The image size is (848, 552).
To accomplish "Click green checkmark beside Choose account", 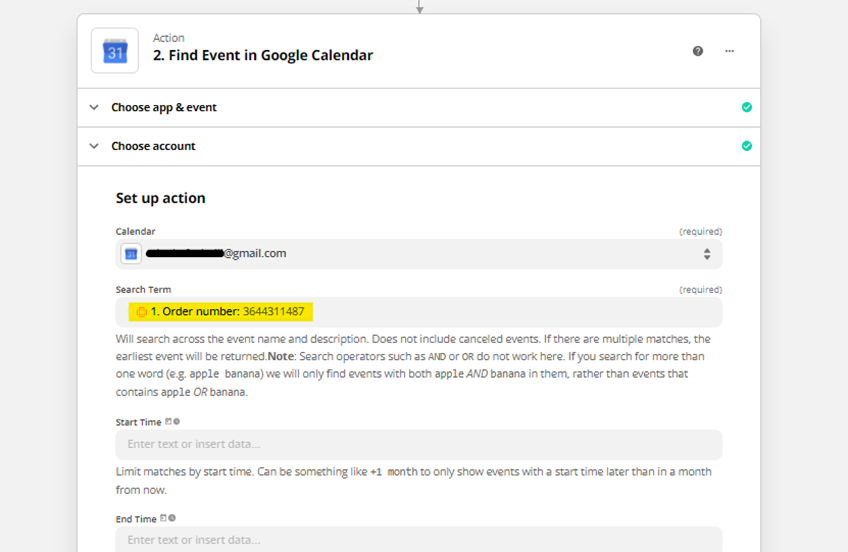I will [746, 146].
